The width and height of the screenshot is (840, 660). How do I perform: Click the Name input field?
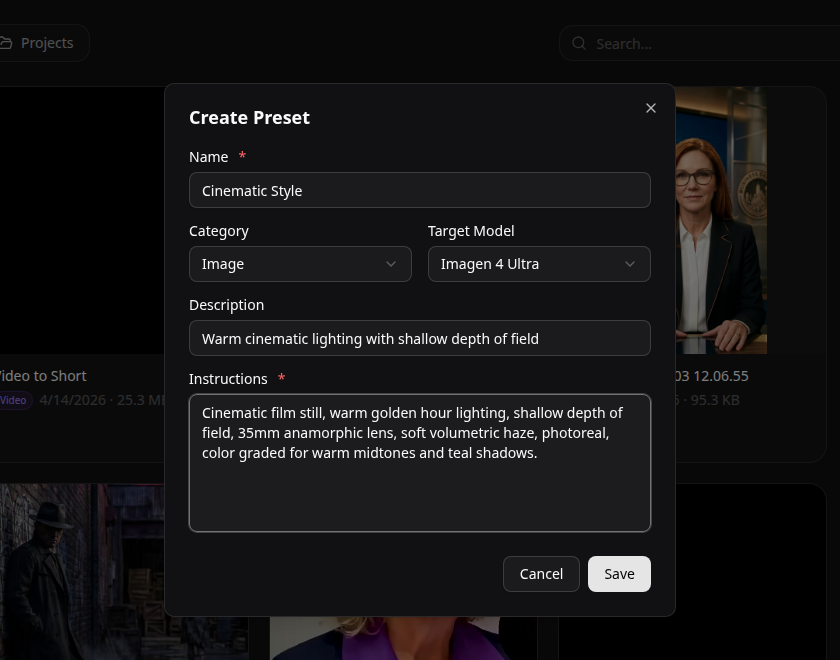point(419,190)
